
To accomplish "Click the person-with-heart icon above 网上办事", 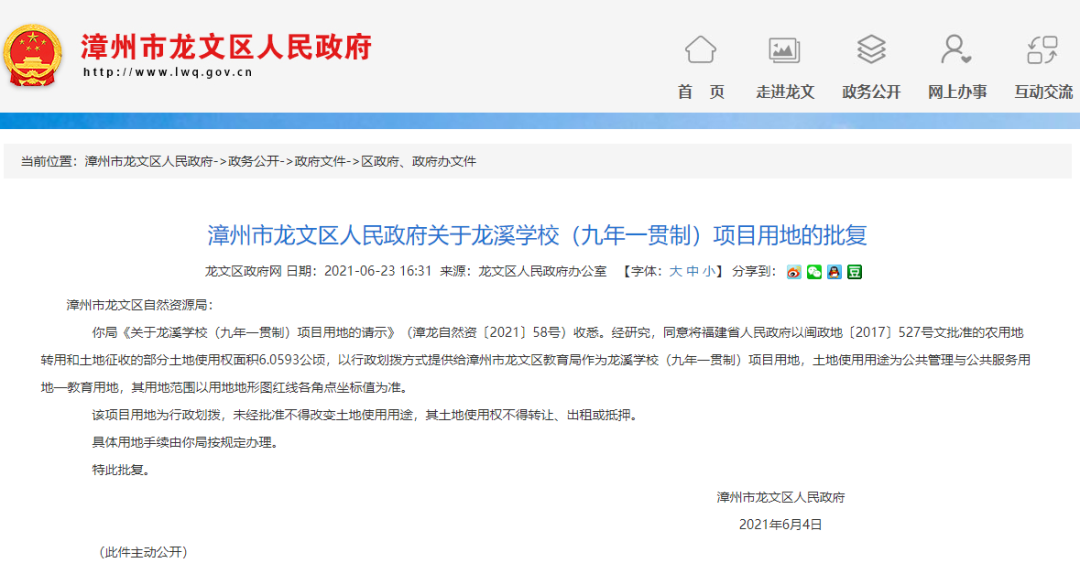I will (x=956, y=49).
